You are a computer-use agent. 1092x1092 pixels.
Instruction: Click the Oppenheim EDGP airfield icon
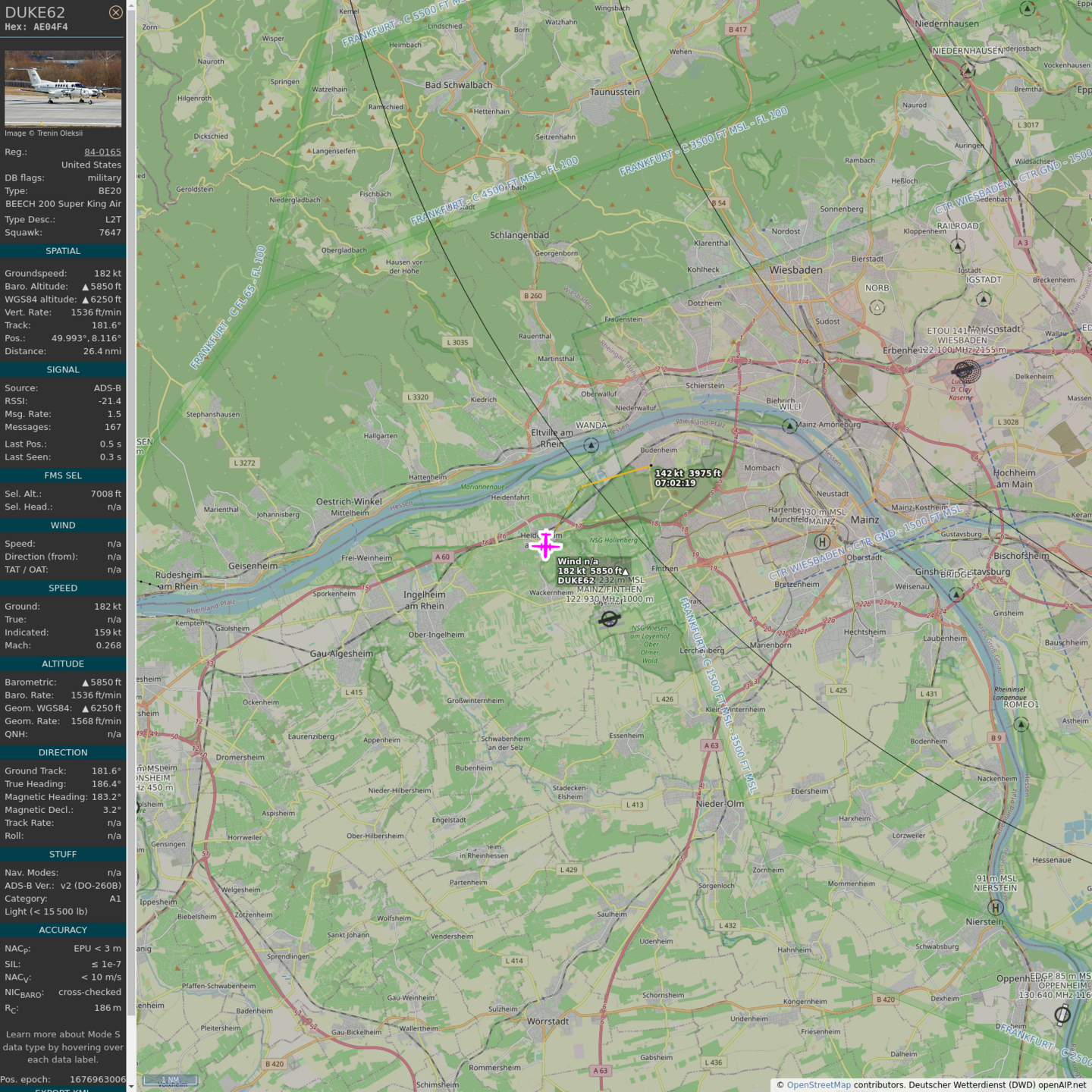point(1062,1014)
